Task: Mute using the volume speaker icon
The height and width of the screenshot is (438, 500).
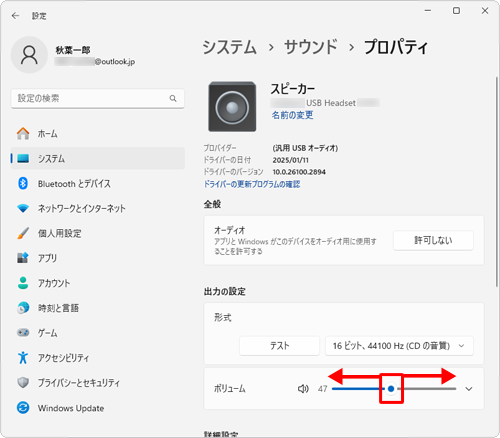Action: pyautogui.click(x=303, y=389)
